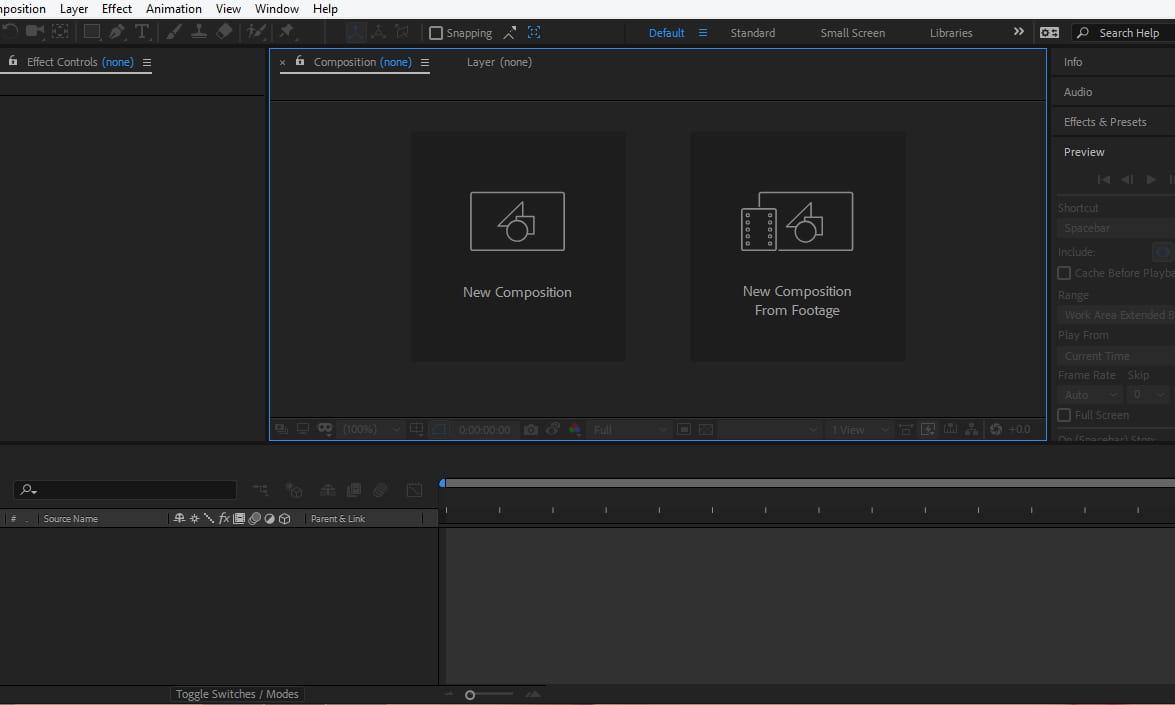This screenshot has height=705, width=1175.
Task: Check Cache Before Playback in Preview panel
Action: coord(1063,272)
